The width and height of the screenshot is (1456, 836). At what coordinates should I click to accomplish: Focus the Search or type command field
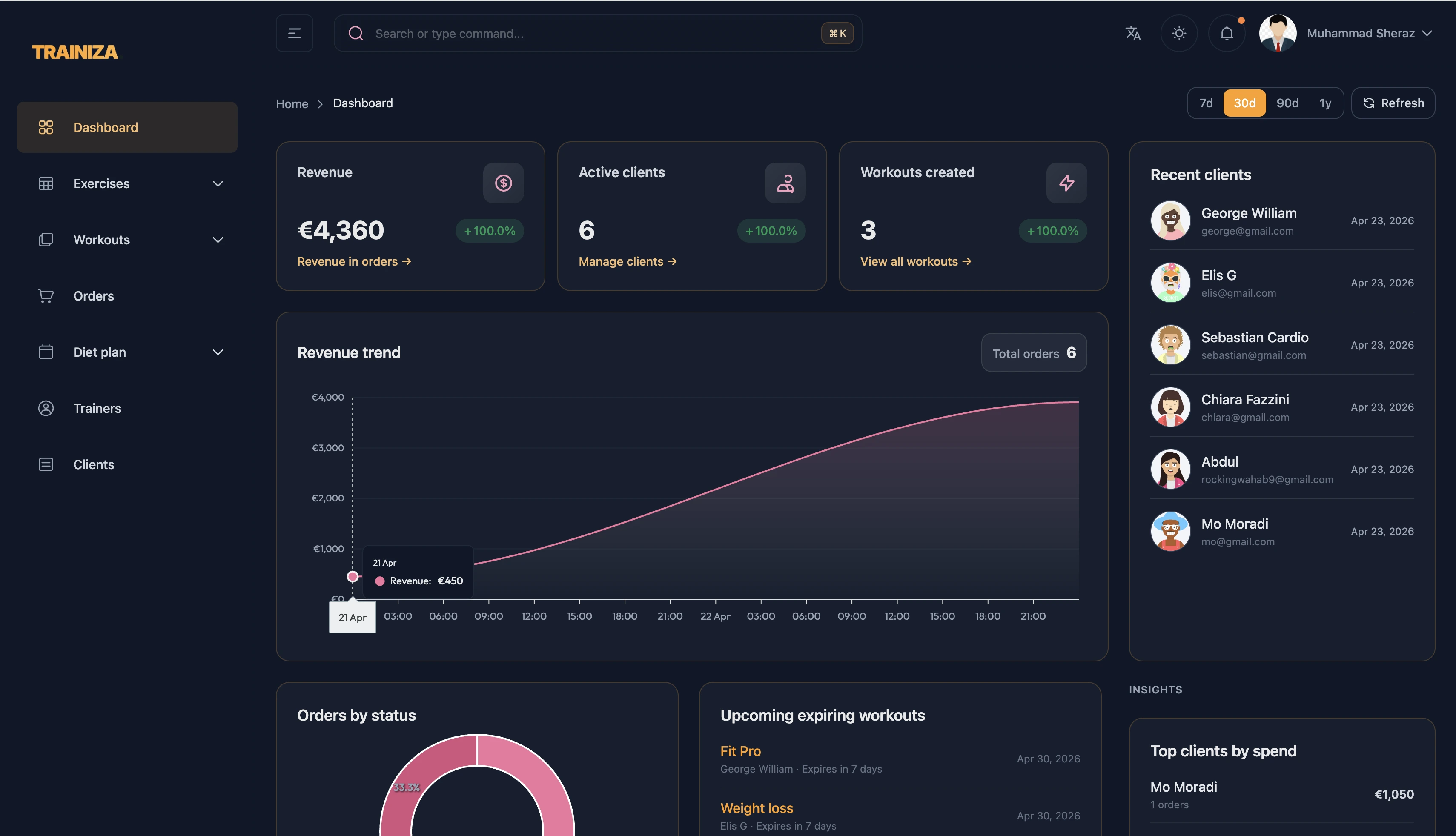(597, 33)
